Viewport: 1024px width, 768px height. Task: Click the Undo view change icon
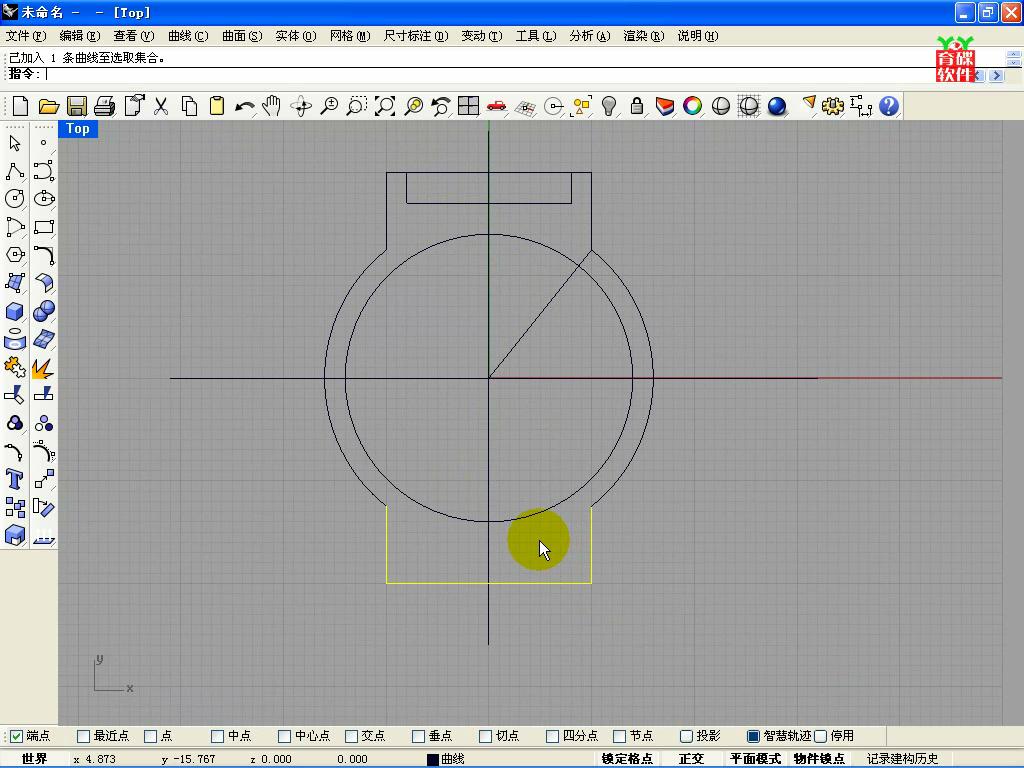click(x=441, y=106)
